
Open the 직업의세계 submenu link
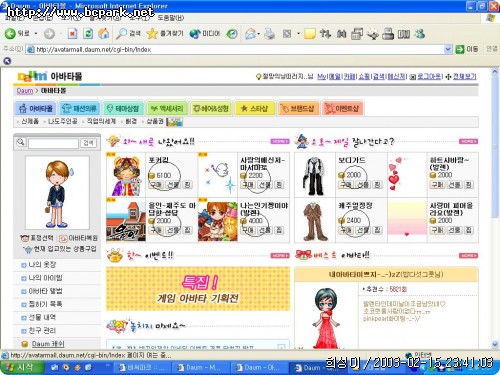click(x=101, y=121)
